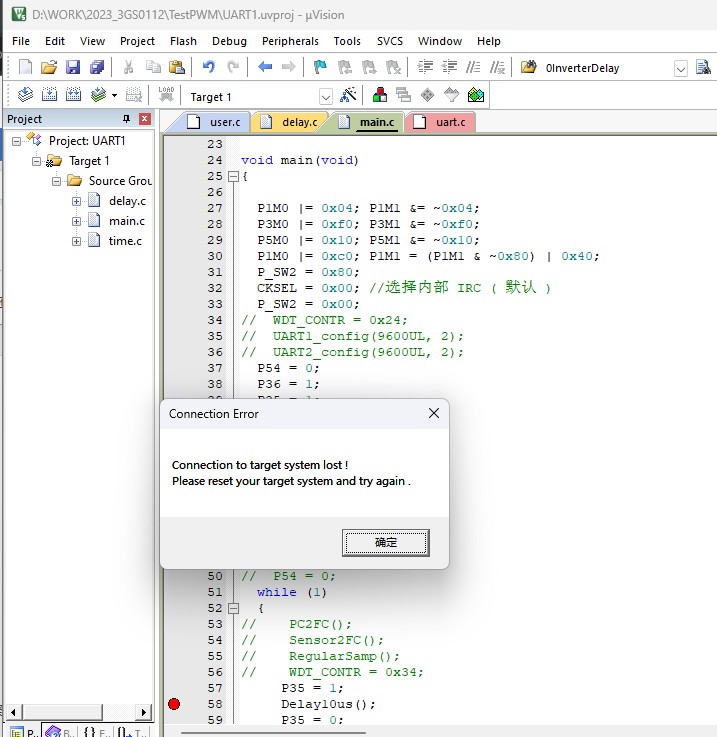Switch to the user.c editor tab
The image size is (717, 737).
pyautogui.click(x=214, y=122)
